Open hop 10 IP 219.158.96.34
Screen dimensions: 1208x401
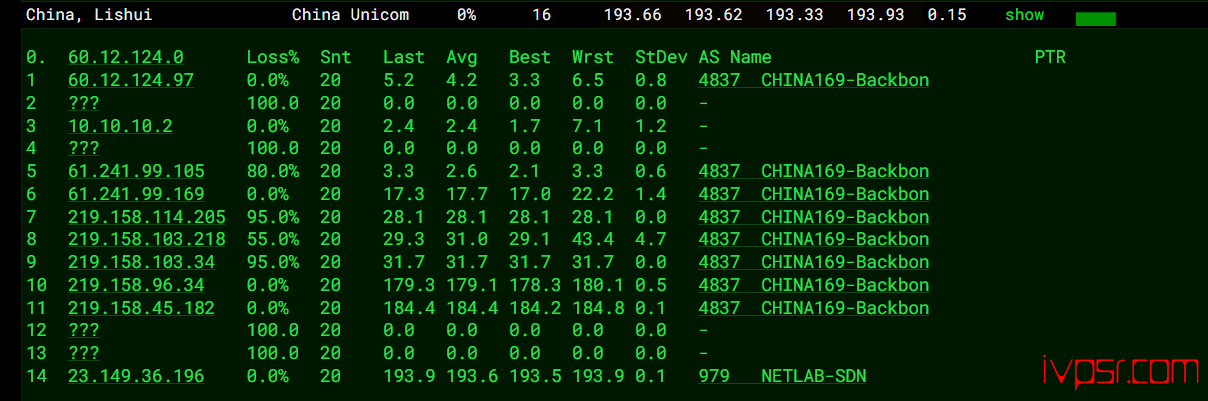[136, 285]
